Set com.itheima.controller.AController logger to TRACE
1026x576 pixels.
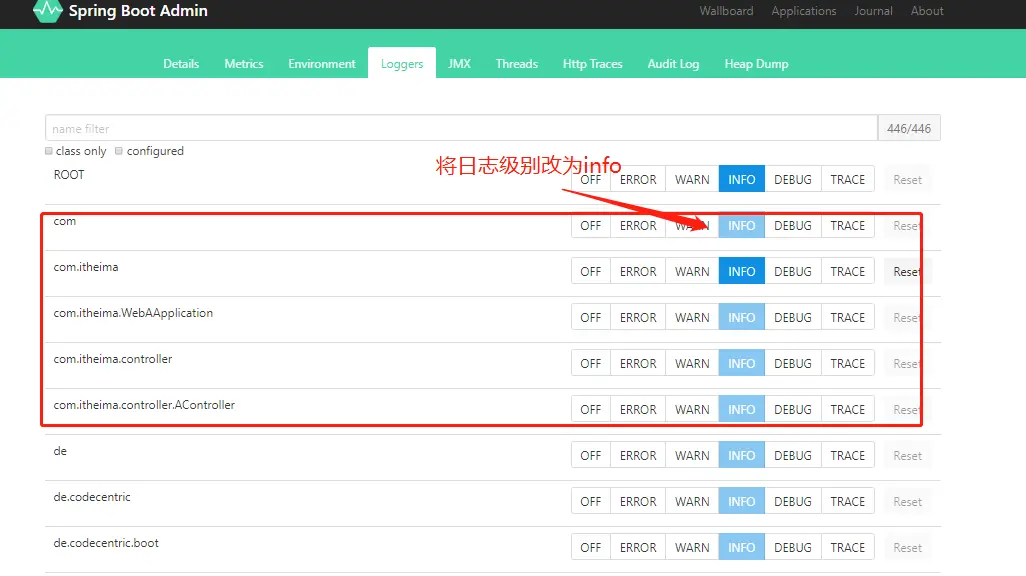click(847, 409)
